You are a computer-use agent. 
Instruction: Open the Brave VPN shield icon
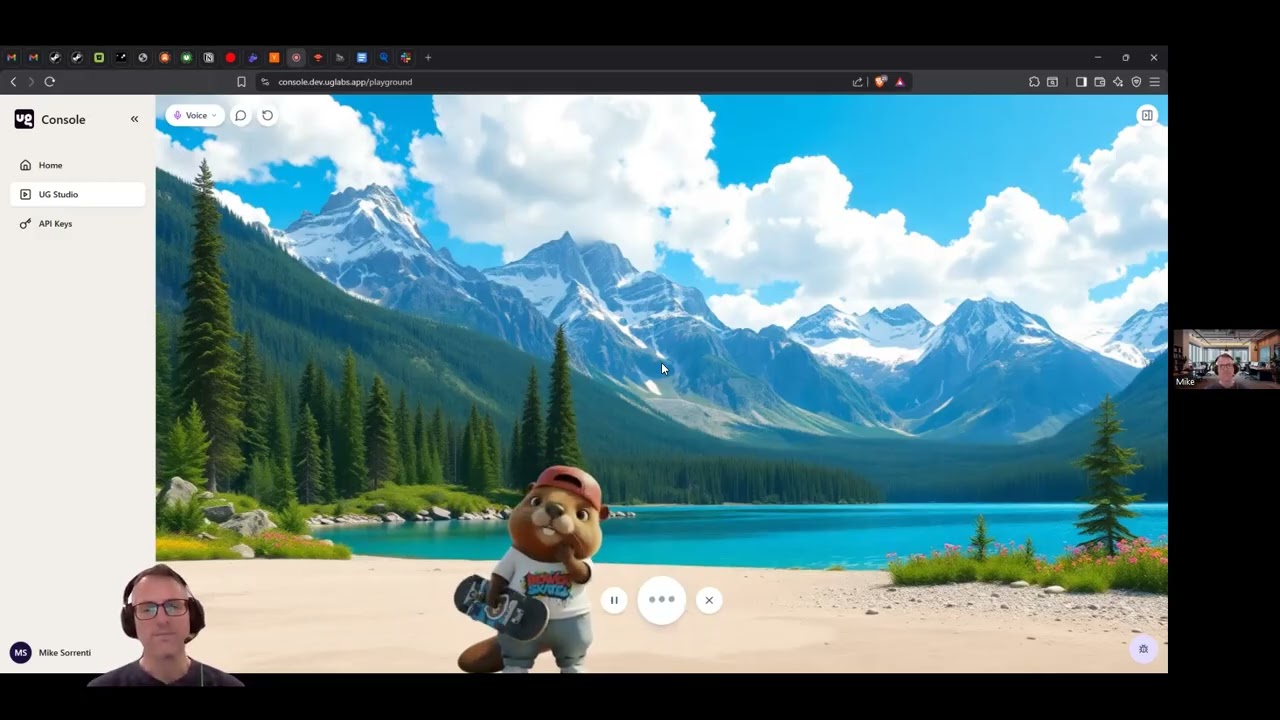pos(1136,82)
